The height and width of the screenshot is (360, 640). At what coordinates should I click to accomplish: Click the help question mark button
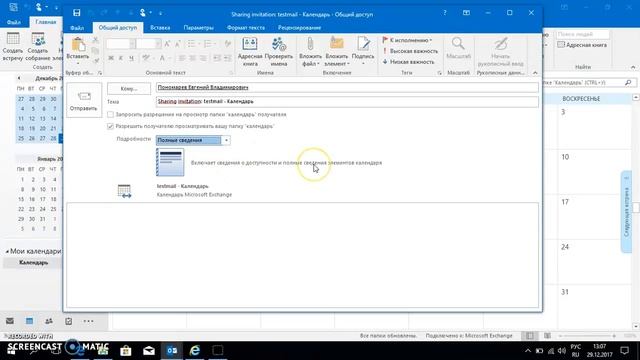click(x=445, y=13)
